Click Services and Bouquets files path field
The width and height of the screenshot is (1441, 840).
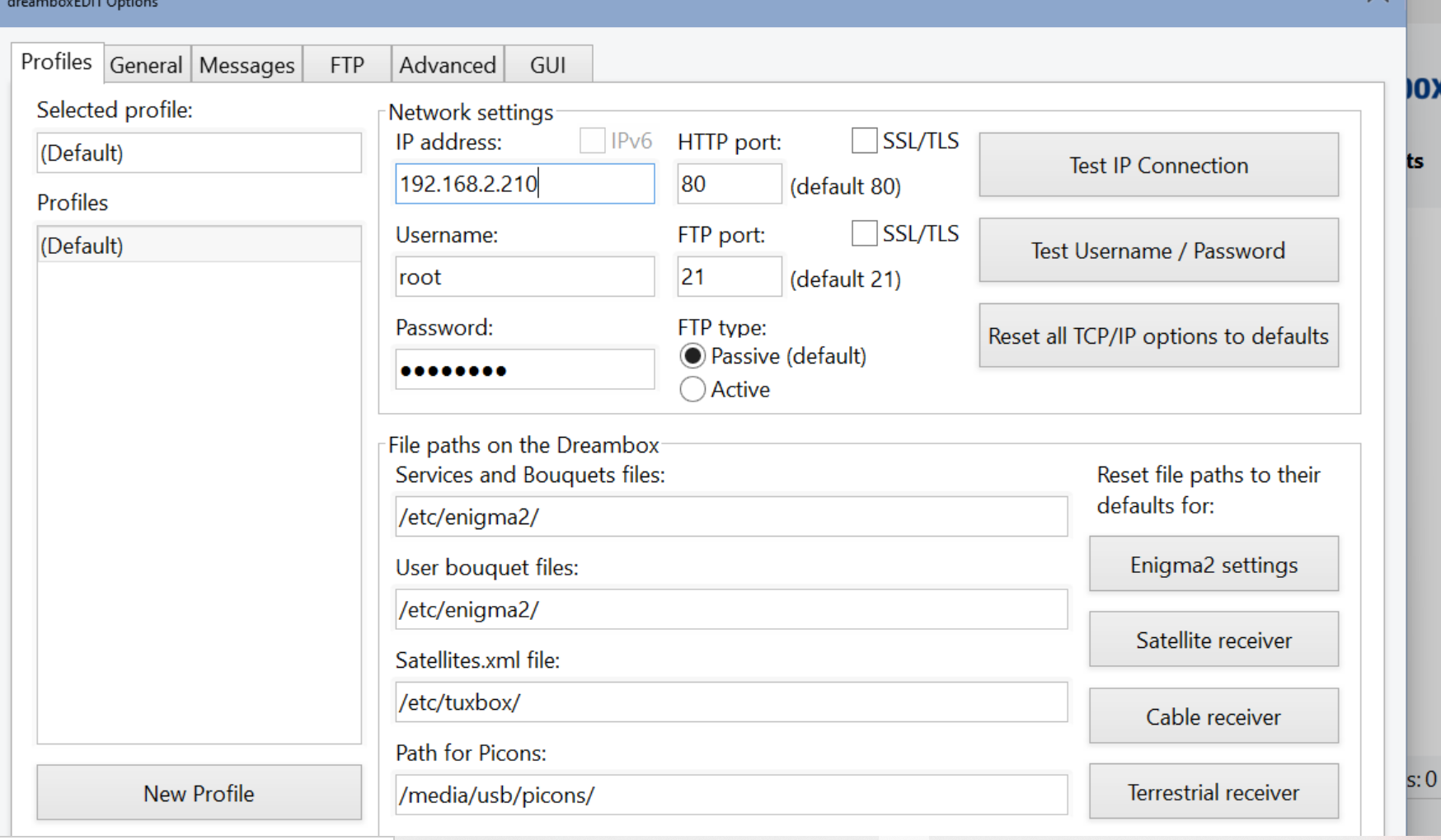(731, 517)
